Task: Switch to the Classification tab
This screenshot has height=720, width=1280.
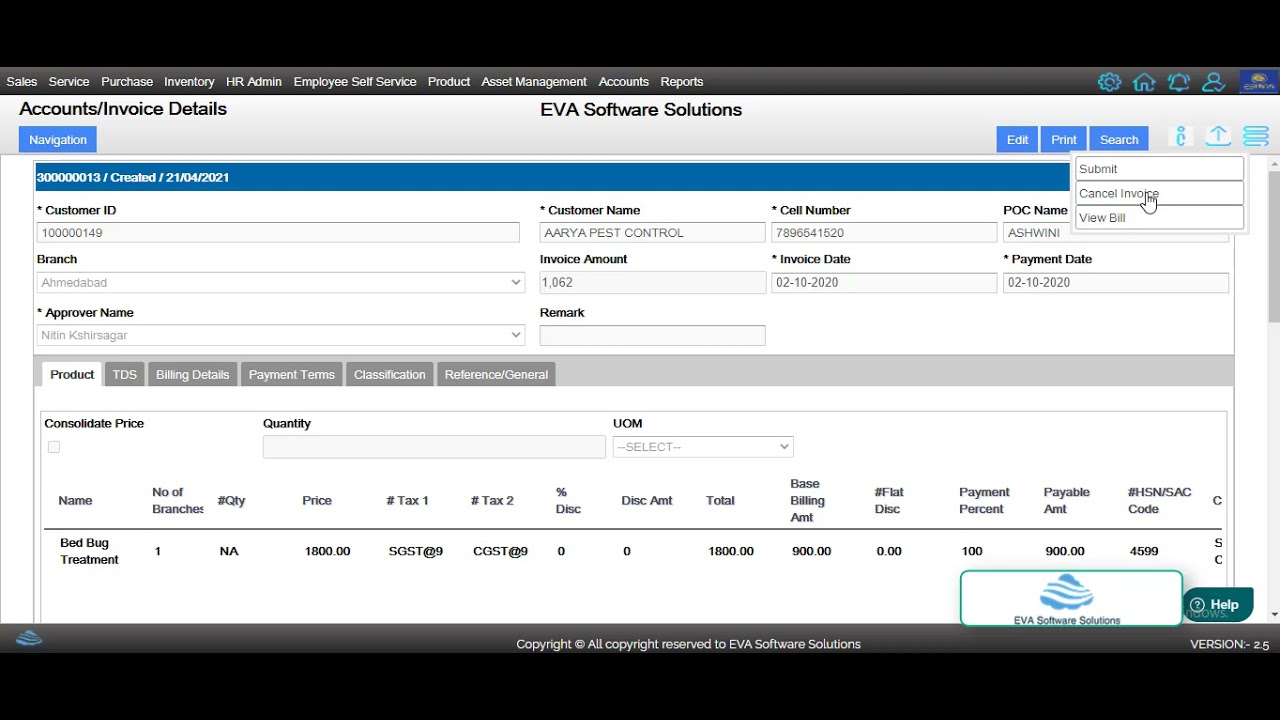Action: pos(389,374)
